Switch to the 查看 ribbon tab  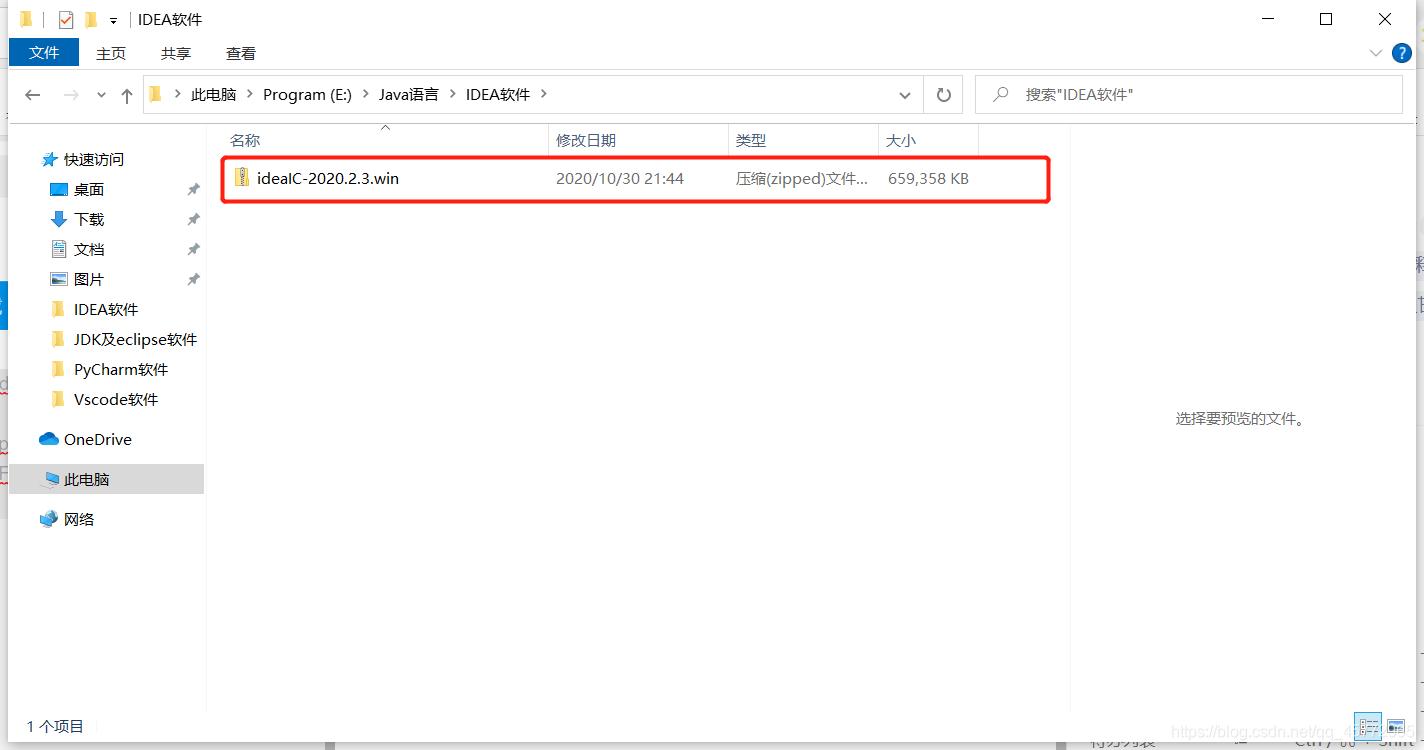pos(241,53)
